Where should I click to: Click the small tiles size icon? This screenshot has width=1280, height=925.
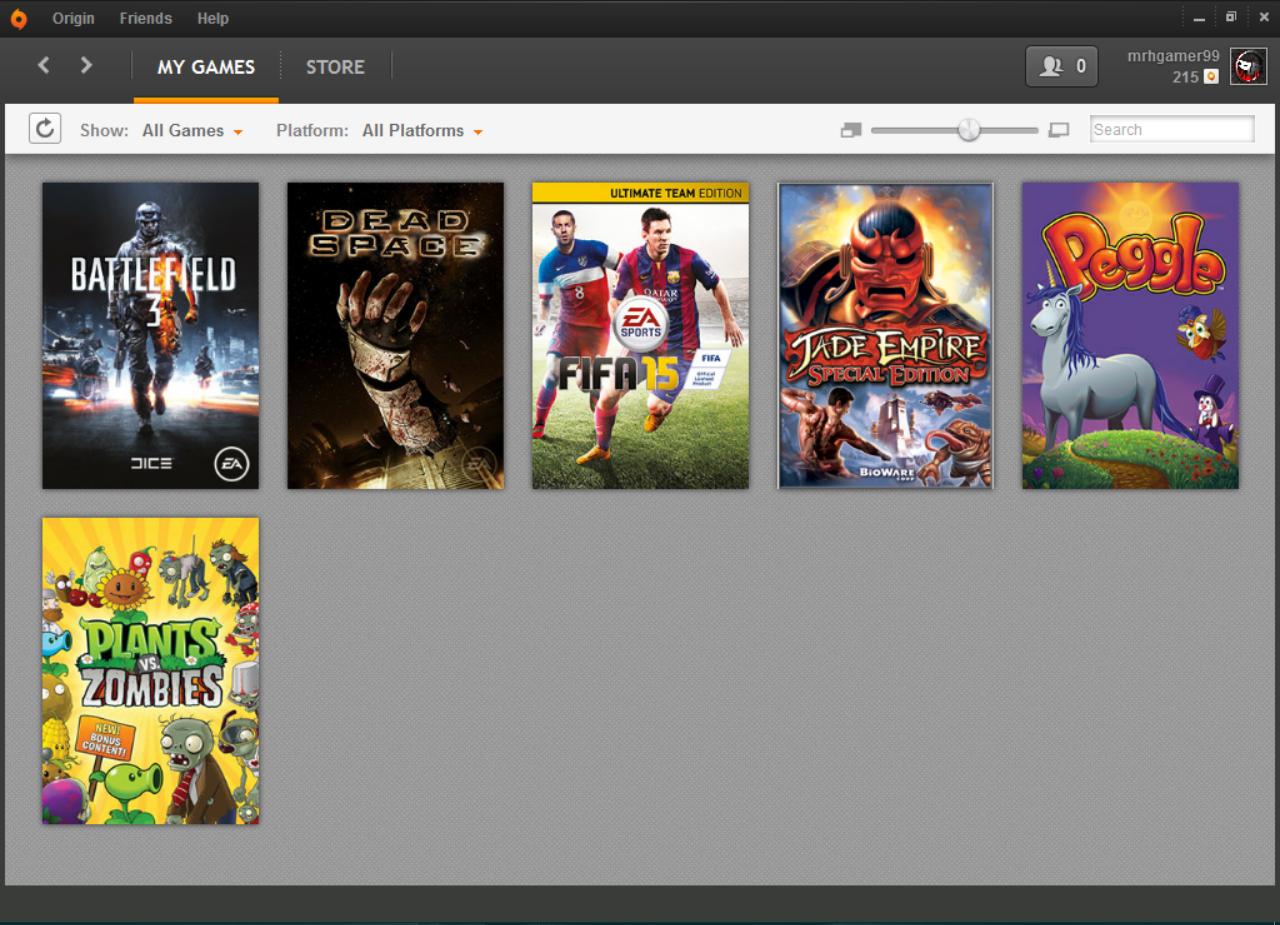(x=851, y=130)
